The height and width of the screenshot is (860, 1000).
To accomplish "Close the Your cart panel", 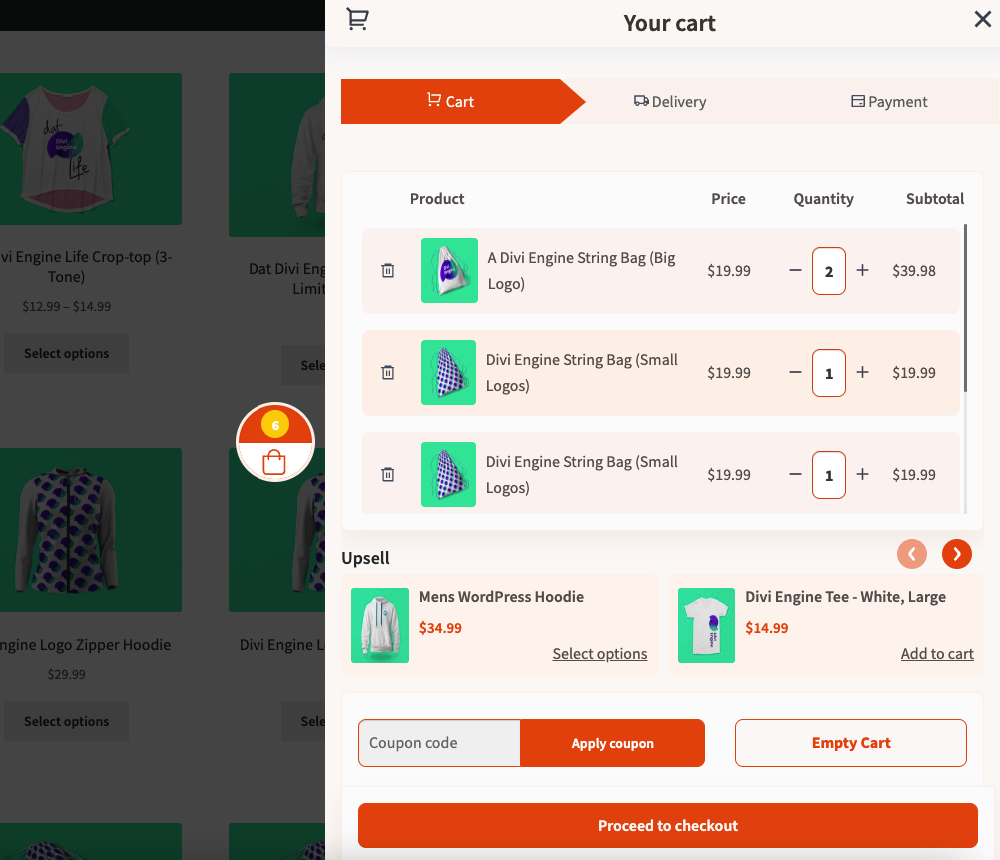I will [x=982, y=19].
